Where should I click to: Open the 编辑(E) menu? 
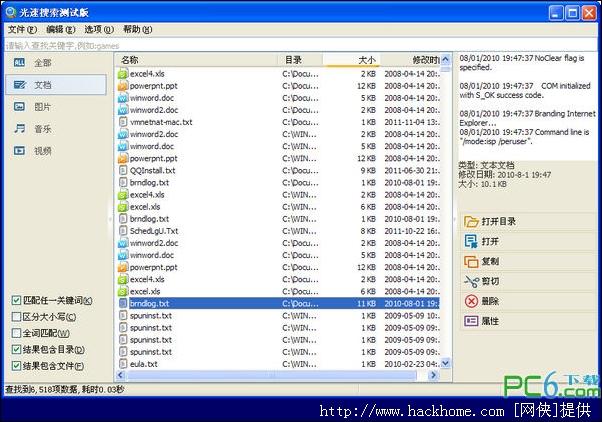(x=61, y=30)
